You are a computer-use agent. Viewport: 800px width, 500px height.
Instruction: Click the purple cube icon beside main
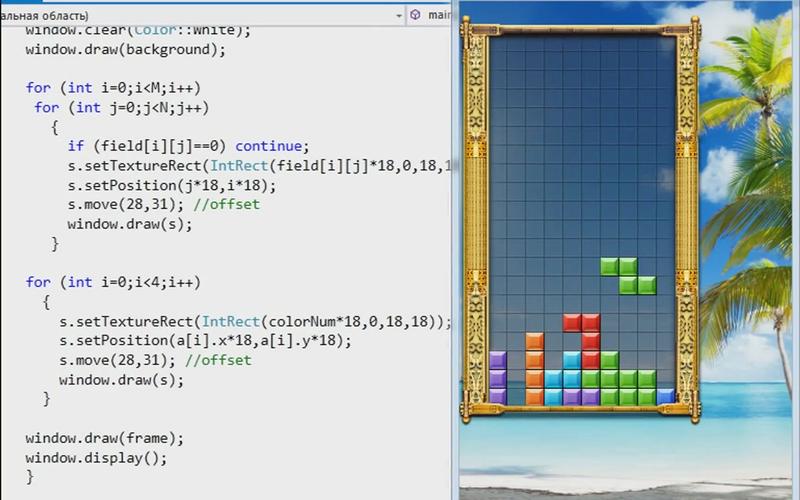(415, 15)
